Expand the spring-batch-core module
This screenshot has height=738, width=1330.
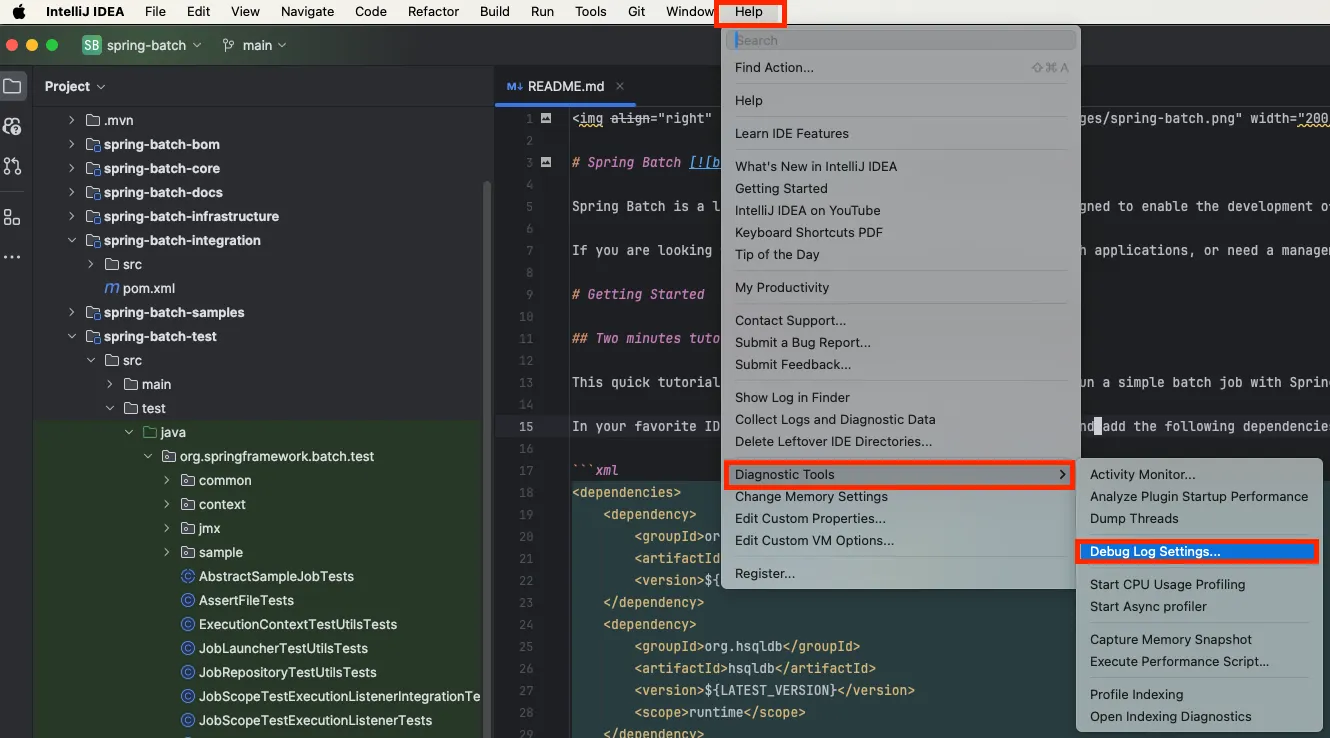pos(72,169)
